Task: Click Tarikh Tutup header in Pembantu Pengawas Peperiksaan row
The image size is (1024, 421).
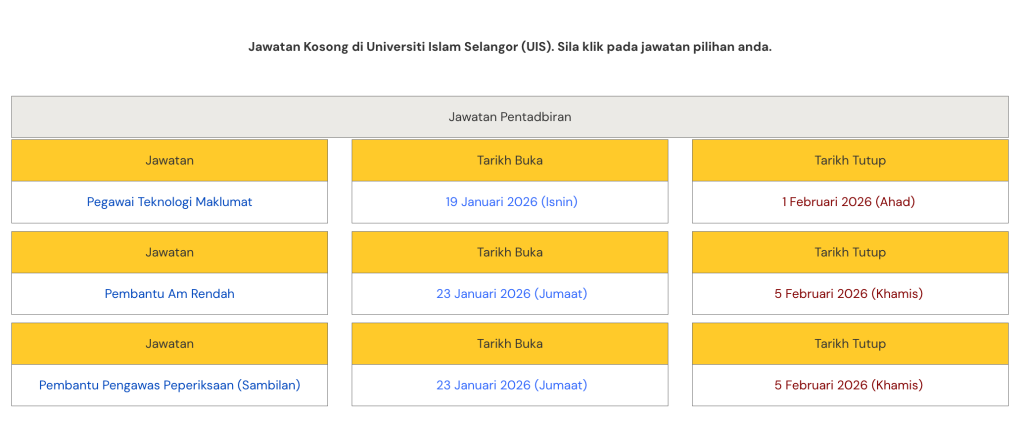Action: (x=850, y=344)
